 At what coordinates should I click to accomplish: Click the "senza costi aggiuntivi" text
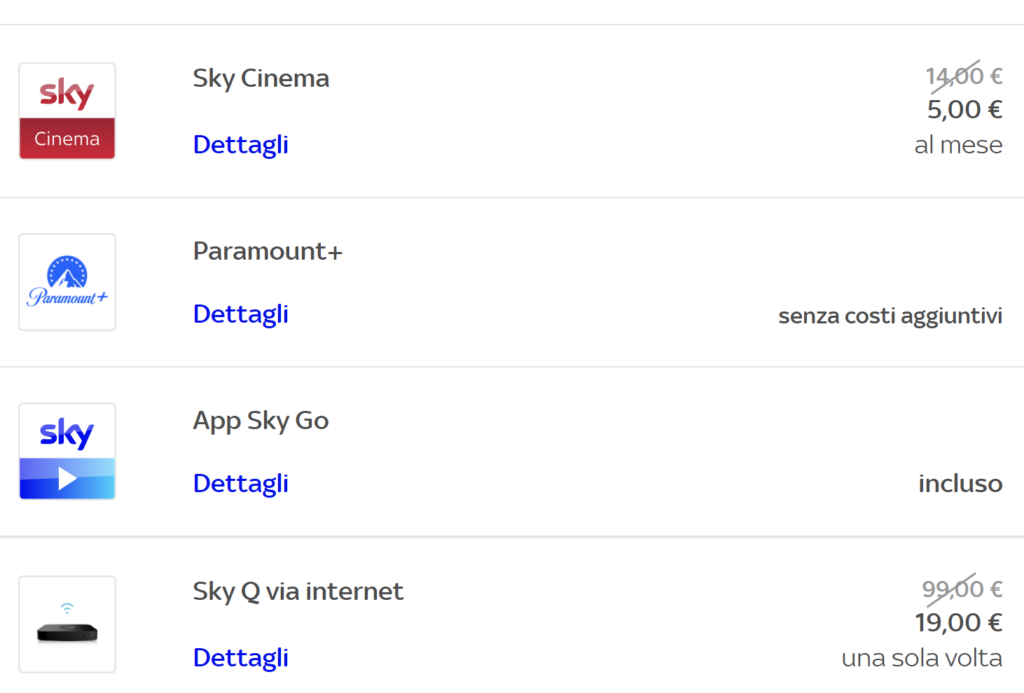click(x=890, y=317)
